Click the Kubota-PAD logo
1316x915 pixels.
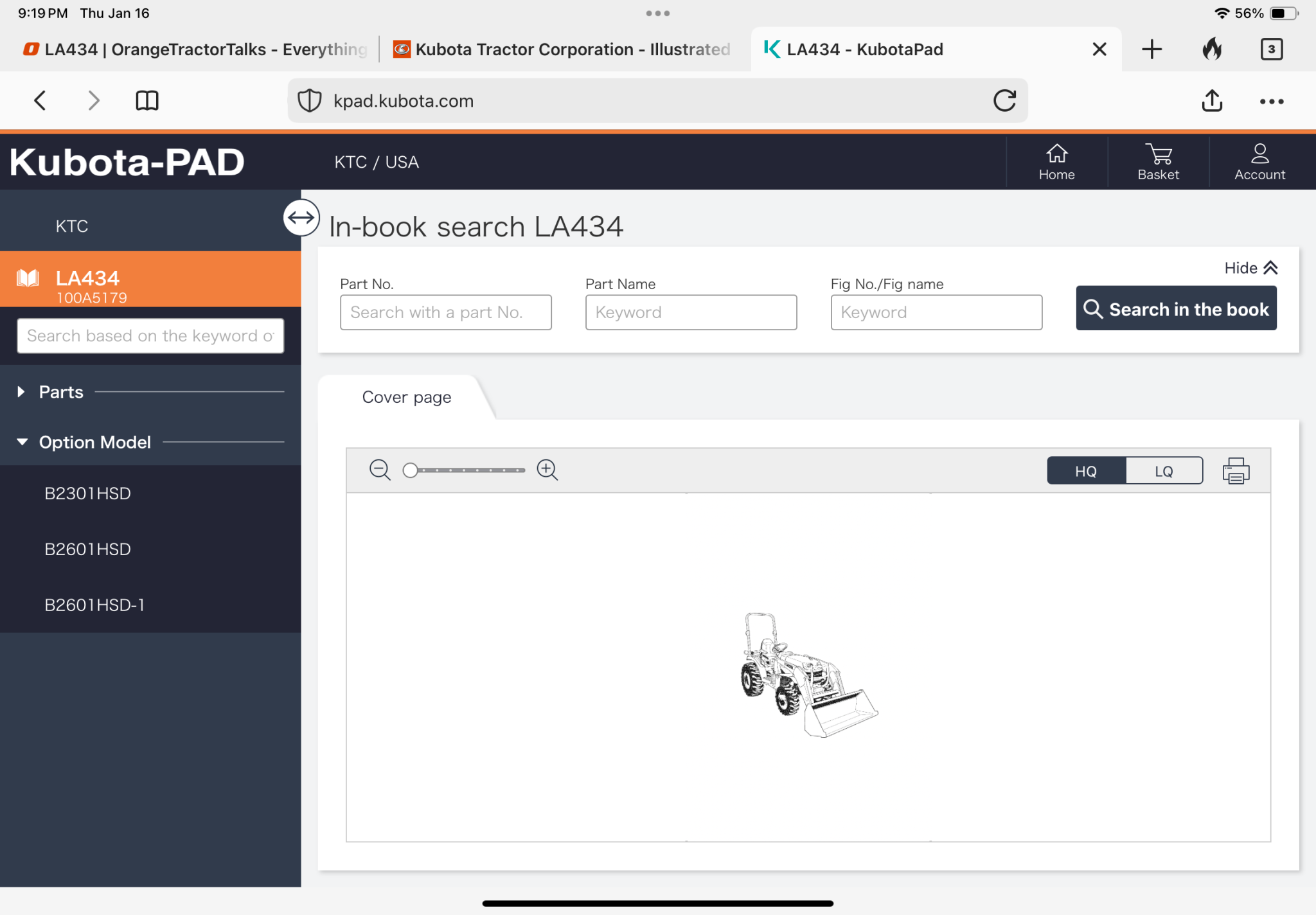127,162
